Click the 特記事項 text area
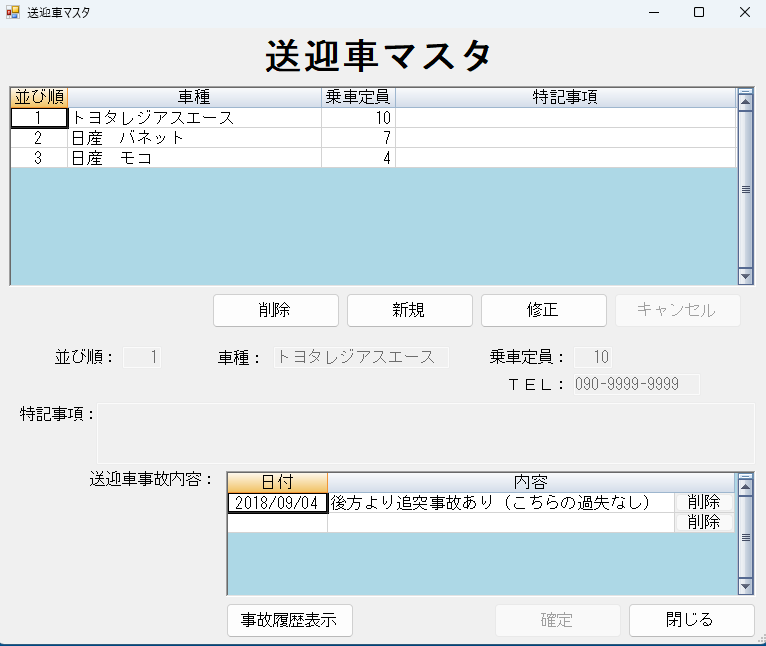This screenshot has height=646, width=766. (x=426, y=433)
